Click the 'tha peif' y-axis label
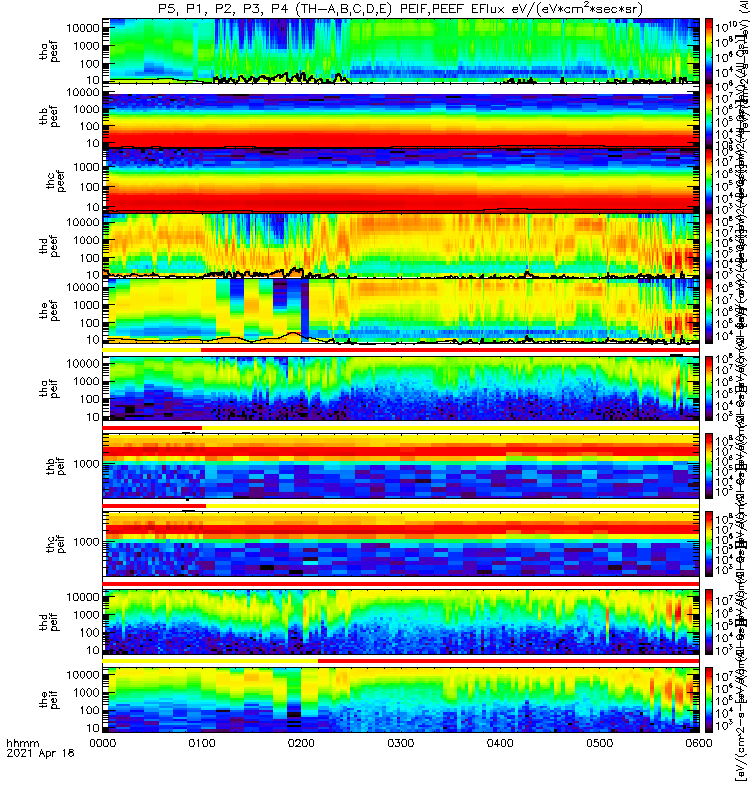Viewport: 750px width, 800px height. click(x=49, y=388)
